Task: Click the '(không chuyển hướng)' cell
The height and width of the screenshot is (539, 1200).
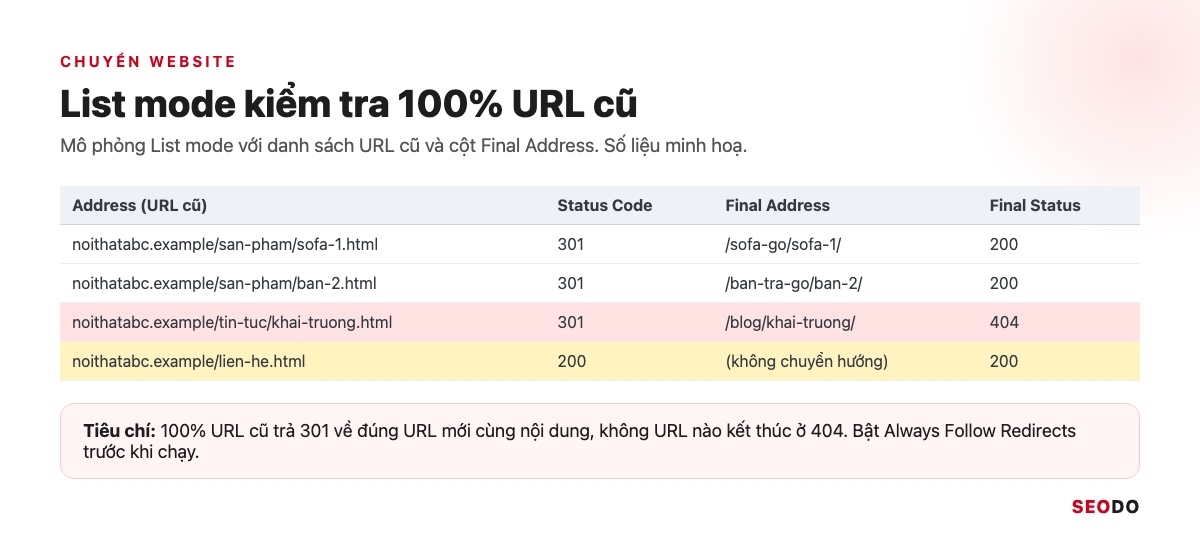Action: [806, 361]
